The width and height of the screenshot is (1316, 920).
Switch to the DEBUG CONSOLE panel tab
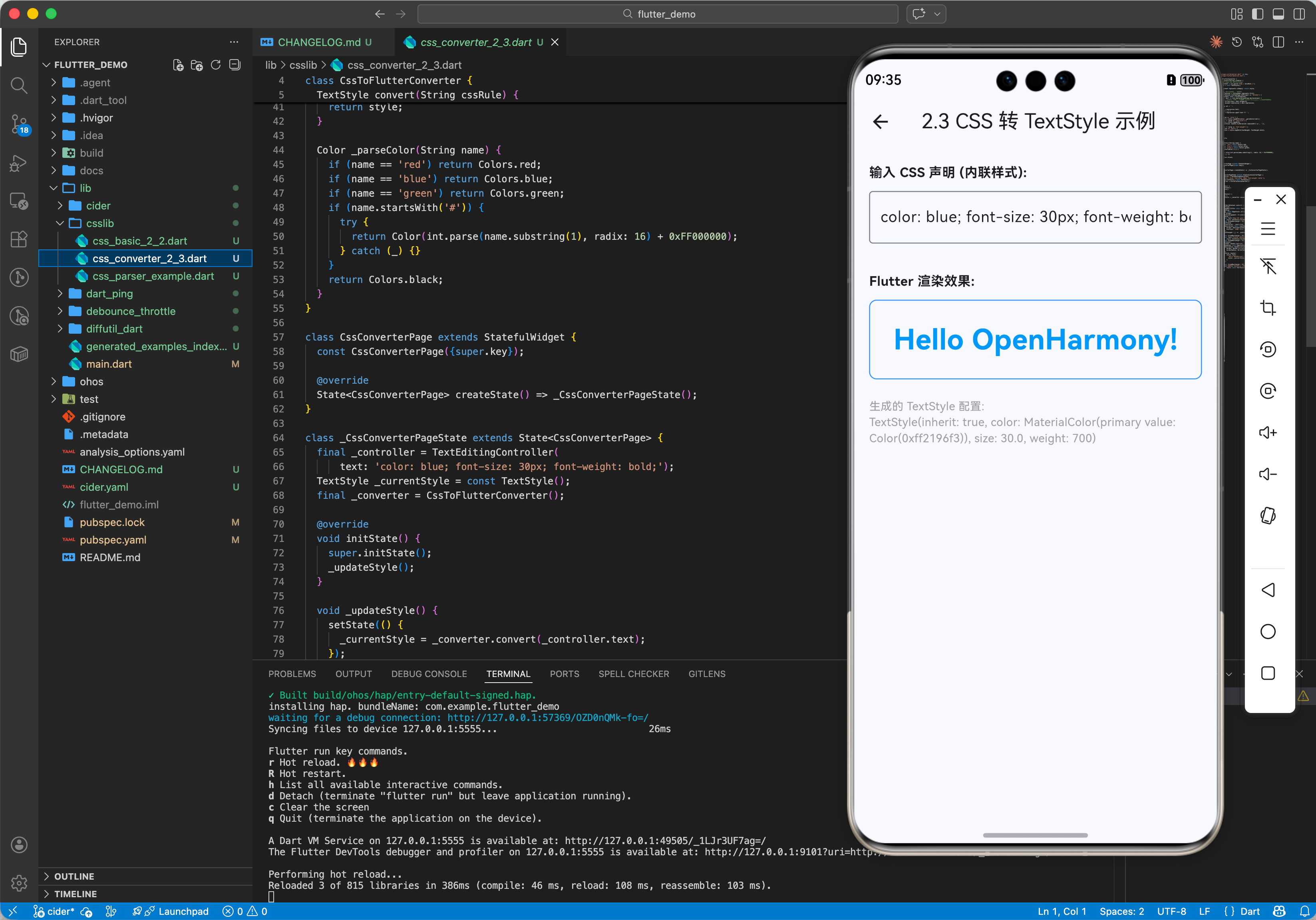pyautogui.click(x=429, y=673)
